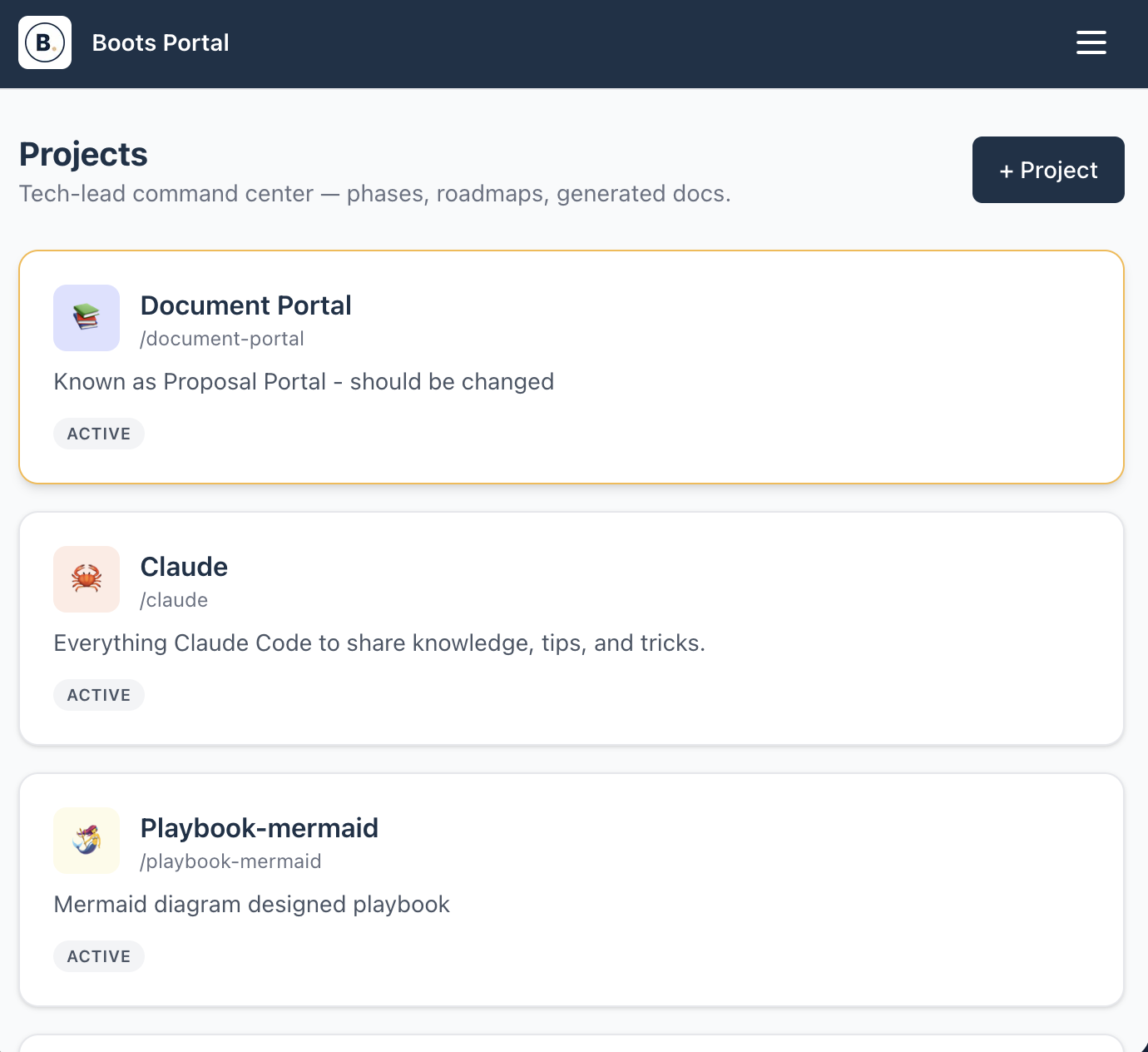Viewport: 1148px width, 1052px height.
Task: Click the 'Tech-lead command center' subtitle
Action: pyautogui.click(x=374, y=194)
